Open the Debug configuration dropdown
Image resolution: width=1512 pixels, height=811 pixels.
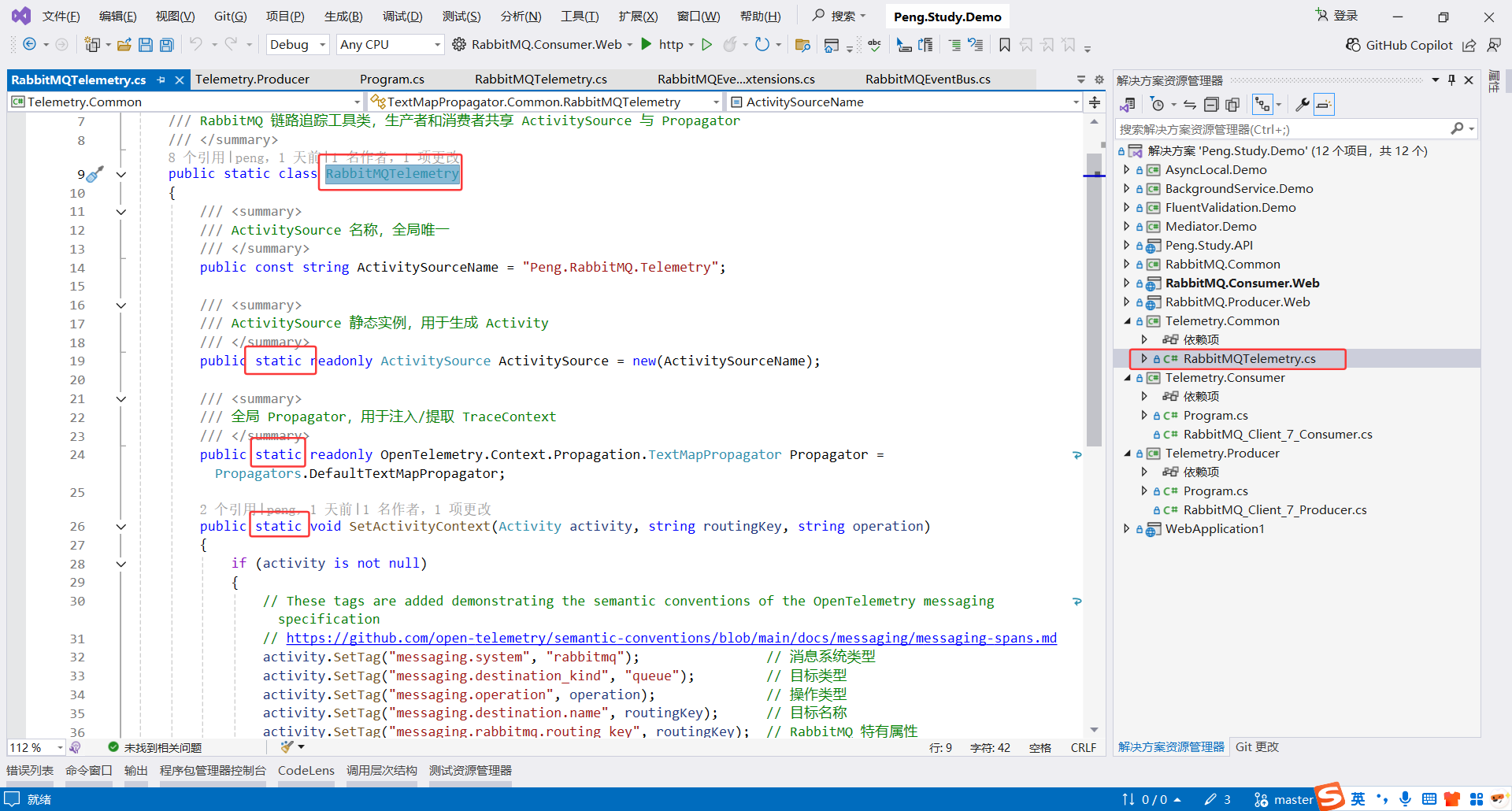pyautogui.click(x=298, y=45)
